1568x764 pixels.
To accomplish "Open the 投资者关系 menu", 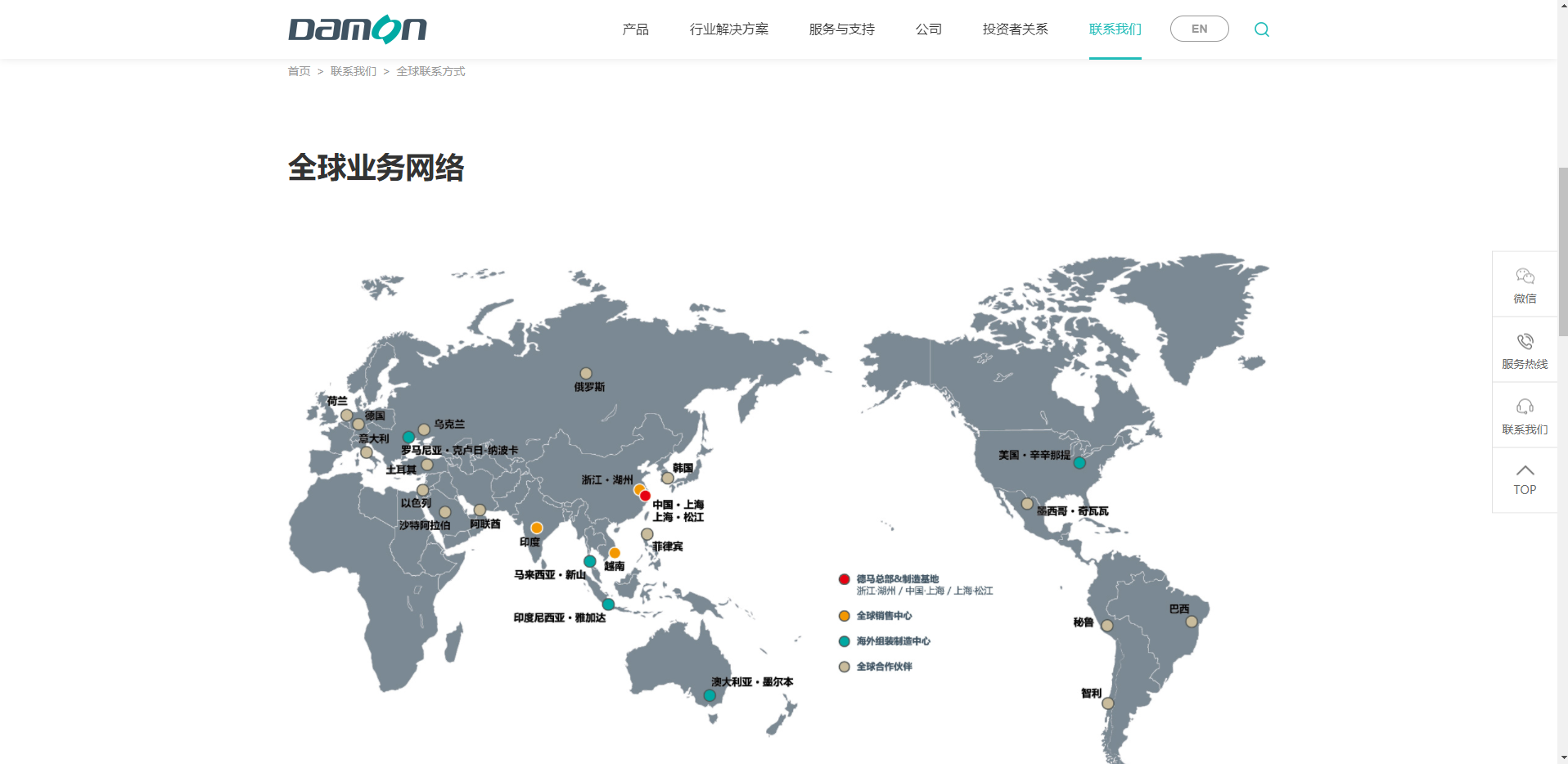I will (x=1015, y=29).
